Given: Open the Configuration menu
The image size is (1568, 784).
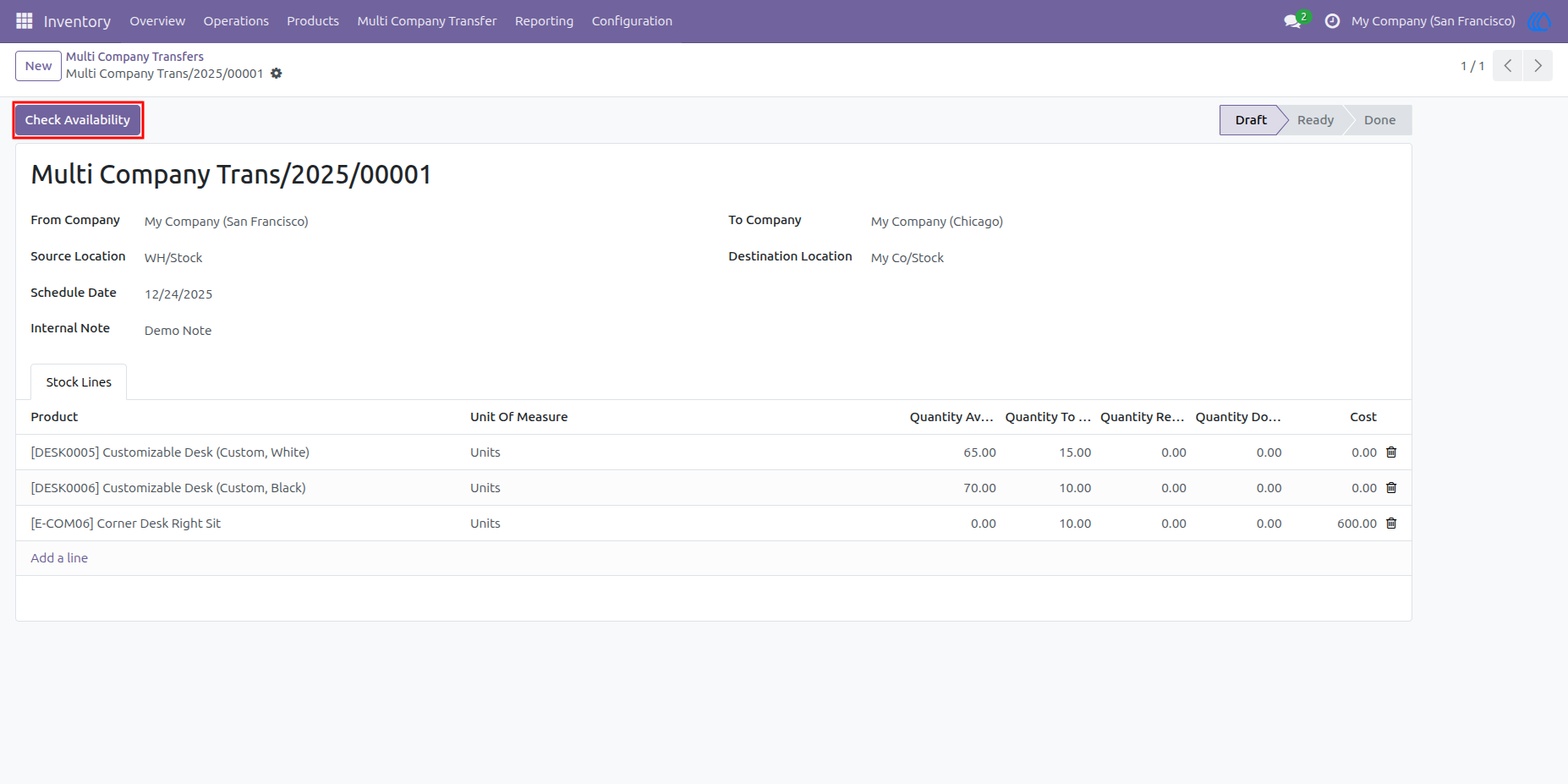Looking at the screenshot, I should [x=632, y=21].
